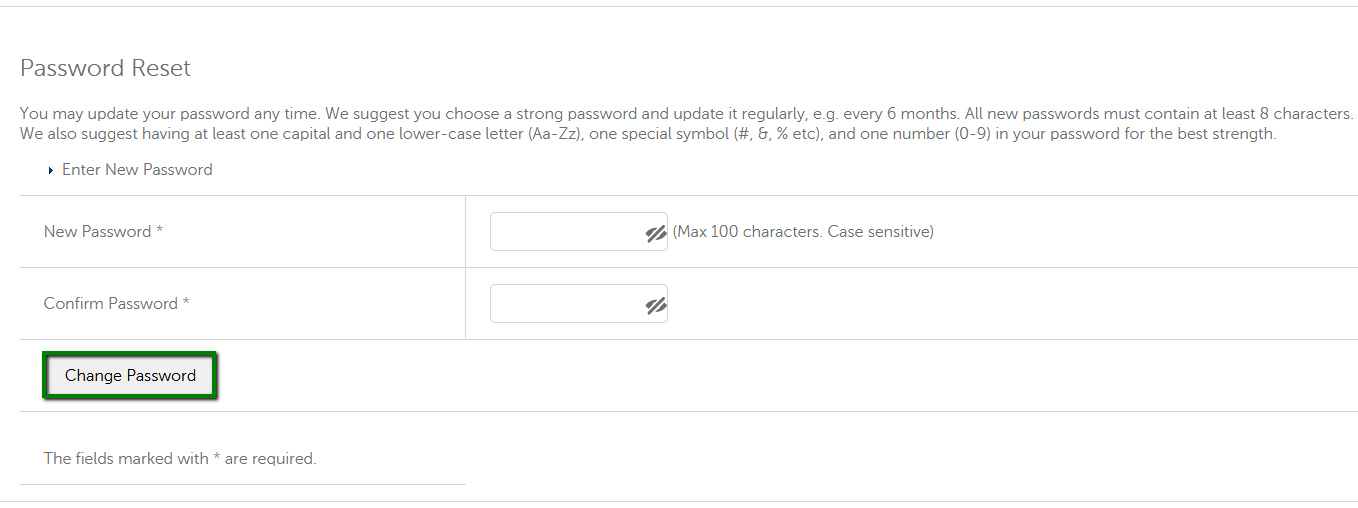Expand the Enter New Password triangle arrow
Image resolution: width=1358 pixels, height=508 pixels.
point(51,171)
